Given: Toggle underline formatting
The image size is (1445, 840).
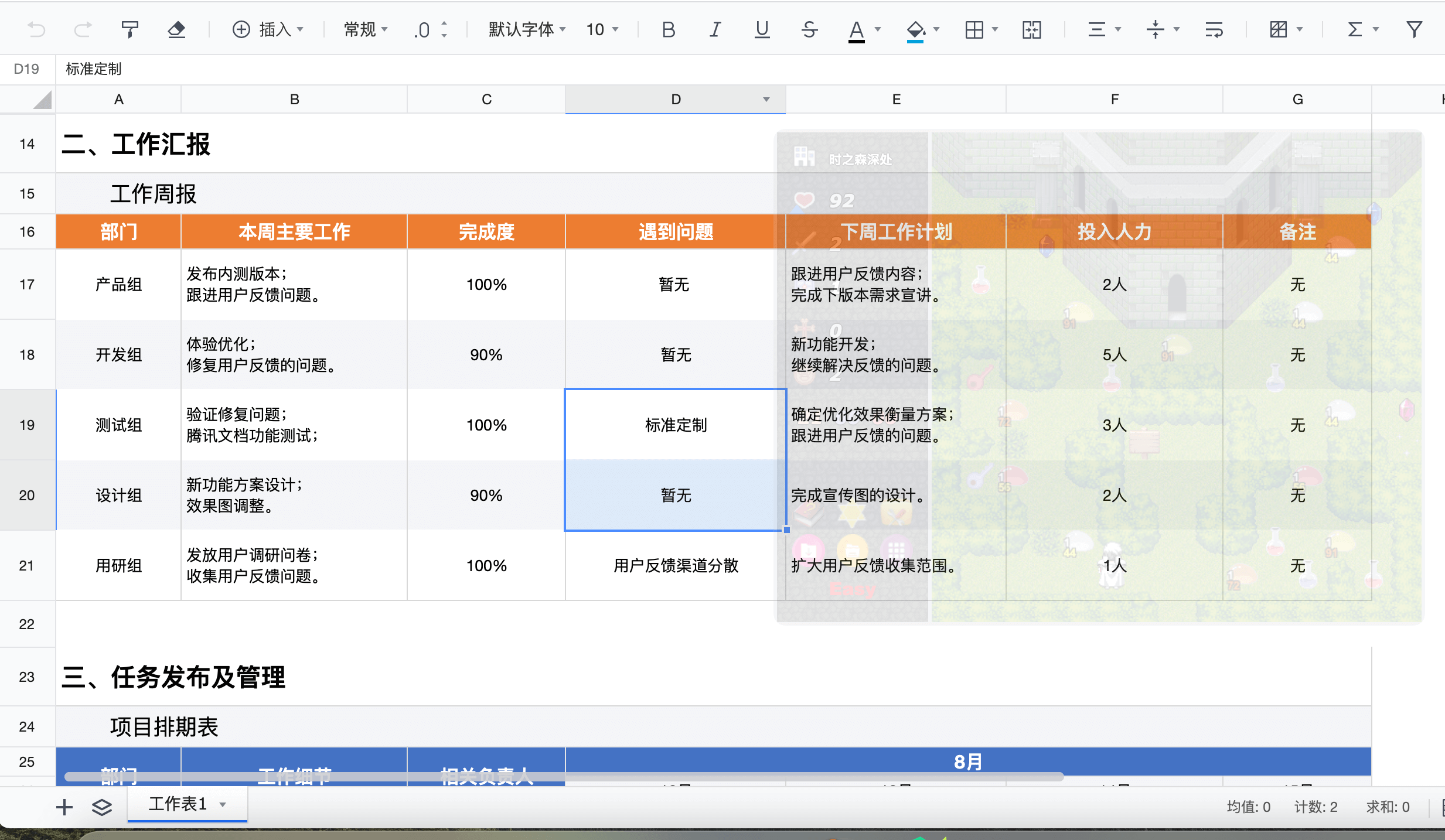Looking at the screenshot, I should pyautogui.click(x=762, y=29).
